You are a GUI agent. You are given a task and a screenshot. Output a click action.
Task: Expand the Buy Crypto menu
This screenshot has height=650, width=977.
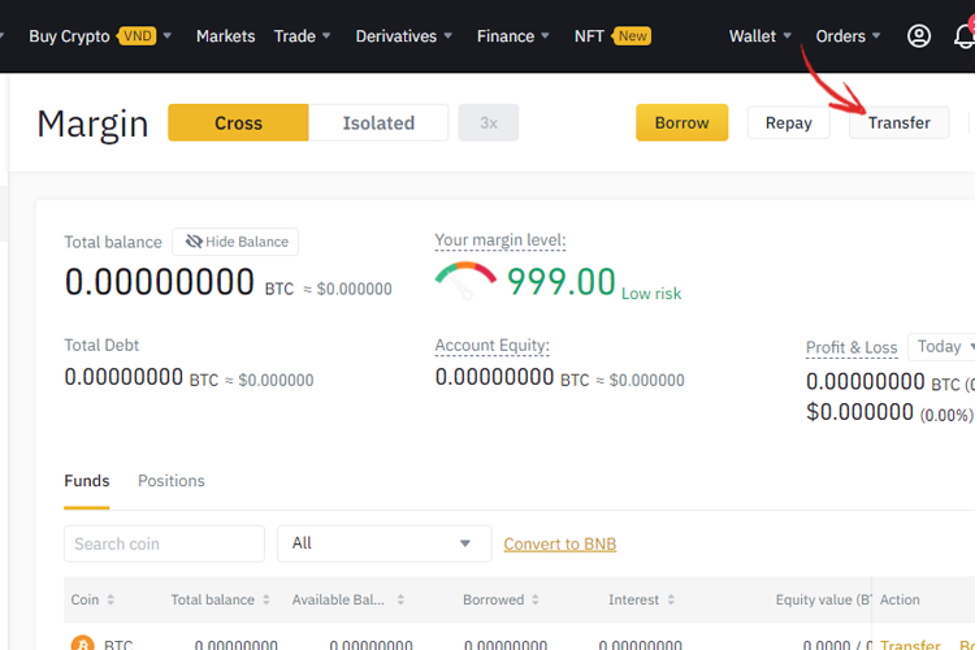click(100, 36)
